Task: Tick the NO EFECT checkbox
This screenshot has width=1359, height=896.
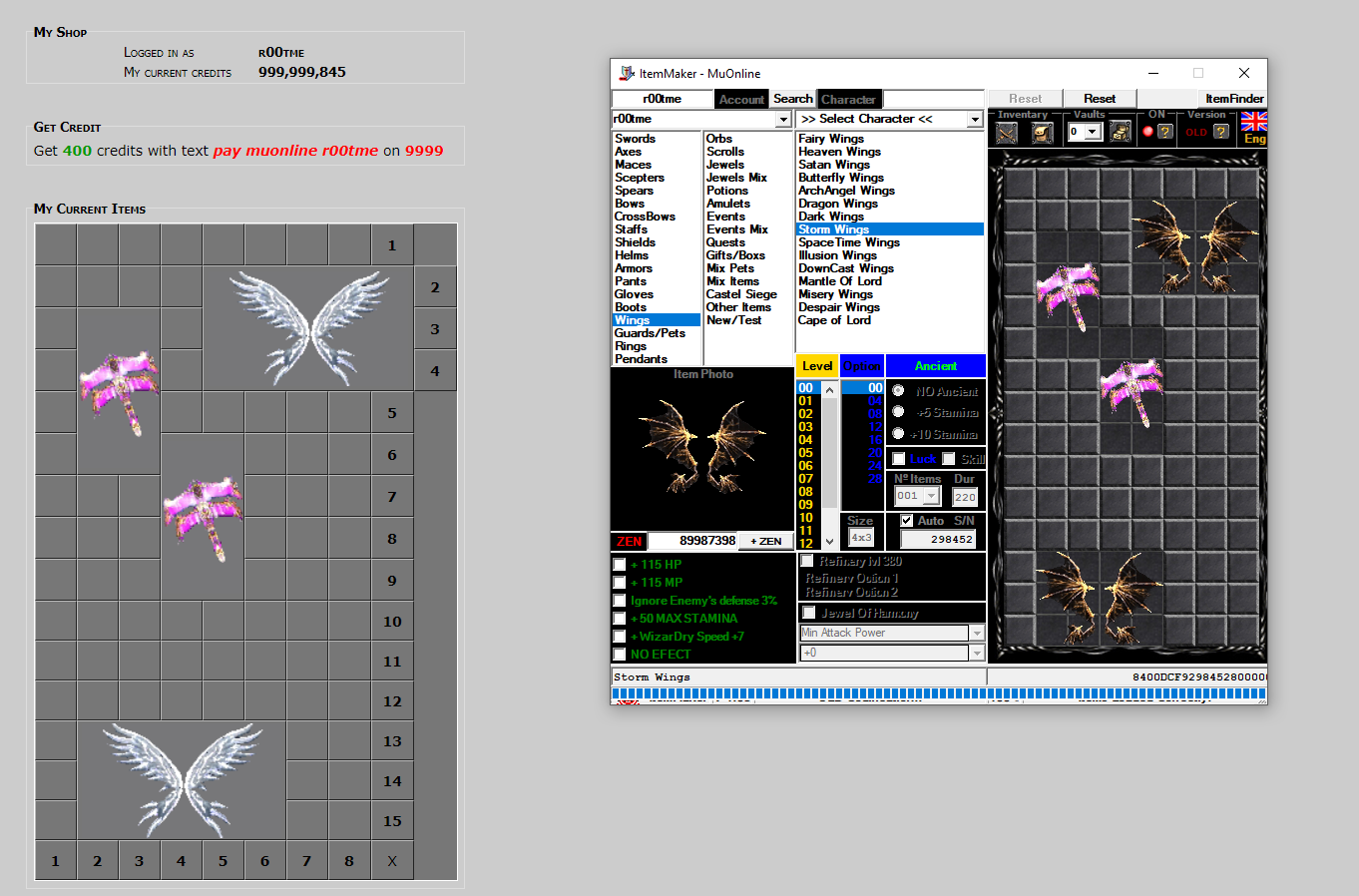Action: pyautogui.click(x=620, y=655)
